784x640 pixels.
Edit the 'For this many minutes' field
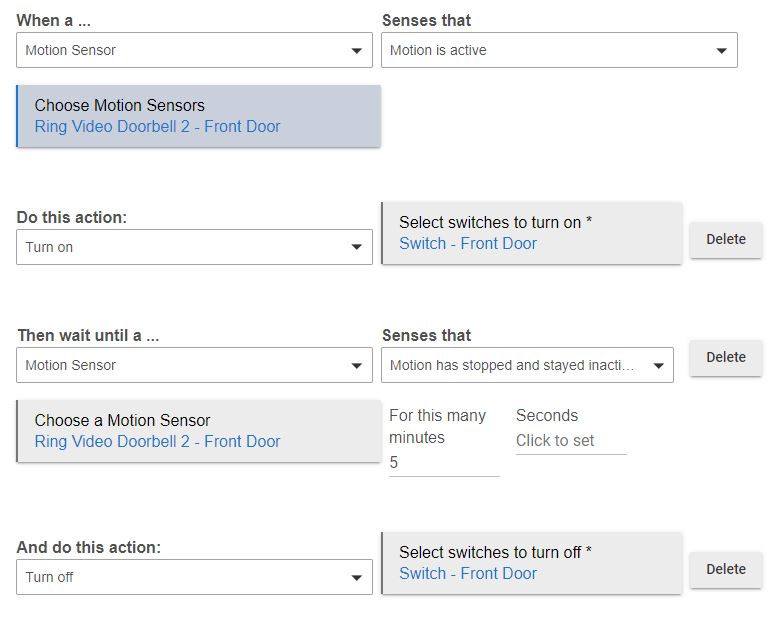coord(443,463)
